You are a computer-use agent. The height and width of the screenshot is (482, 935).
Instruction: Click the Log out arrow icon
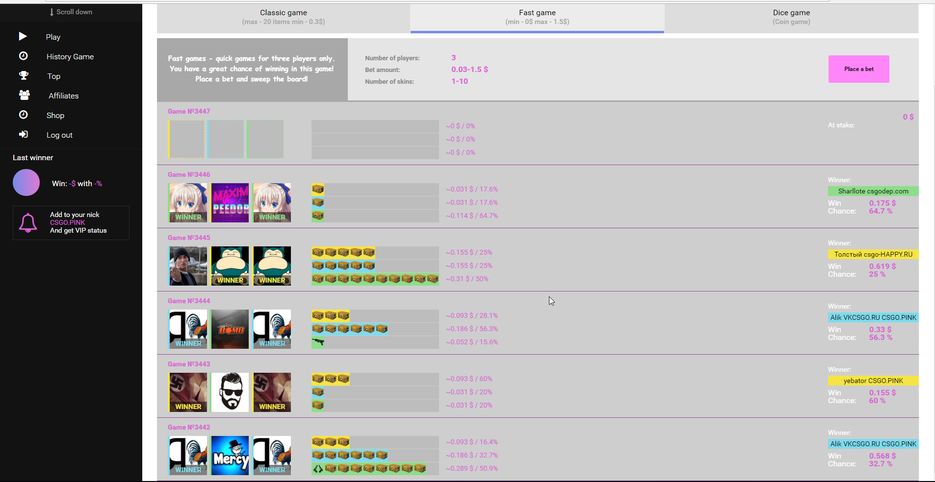pos(23,134)
